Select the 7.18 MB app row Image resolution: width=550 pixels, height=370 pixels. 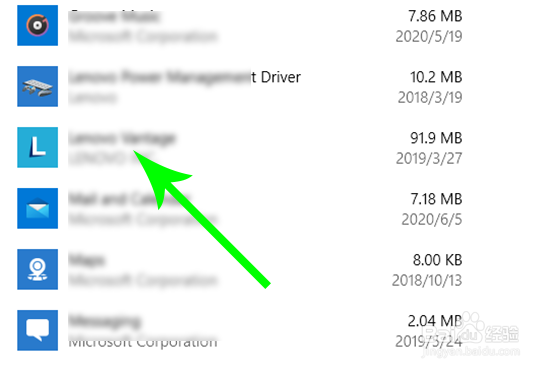(x=240, y=208)
